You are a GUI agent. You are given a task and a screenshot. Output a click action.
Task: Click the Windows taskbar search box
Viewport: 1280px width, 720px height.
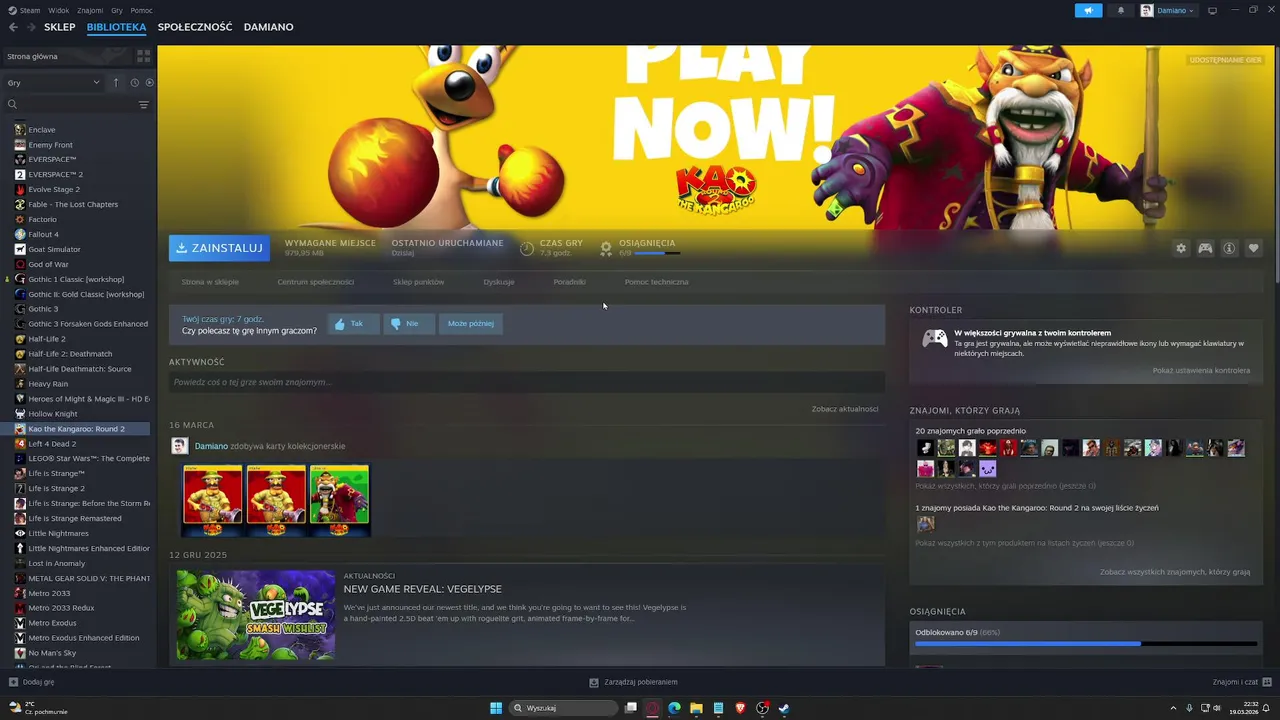coord(563,708)
